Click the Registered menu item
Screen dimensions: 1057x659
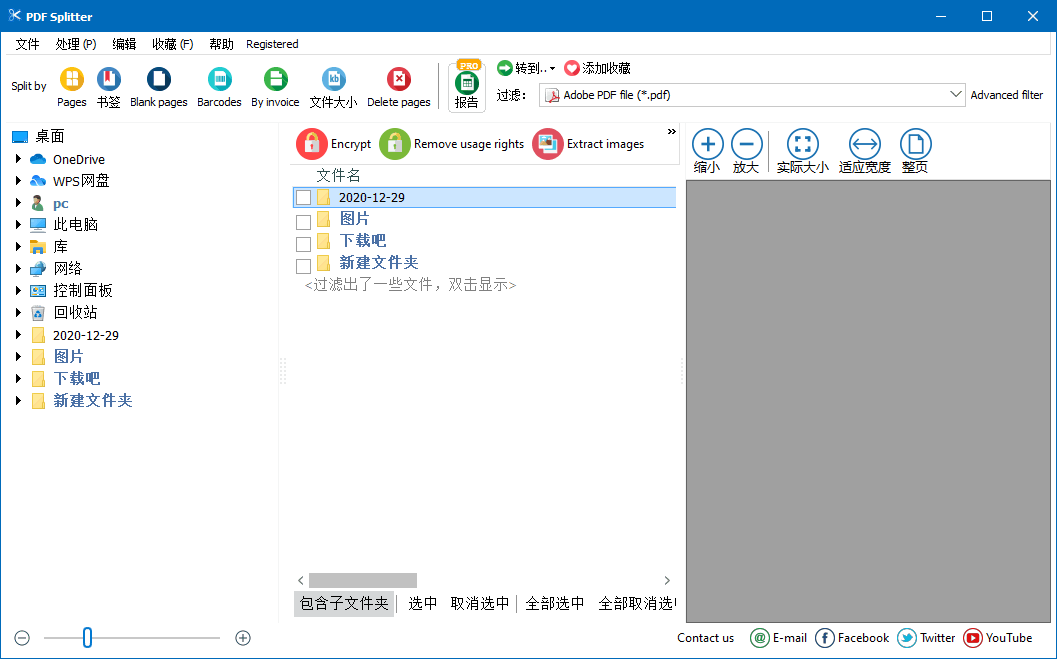(x=272, y=44)
